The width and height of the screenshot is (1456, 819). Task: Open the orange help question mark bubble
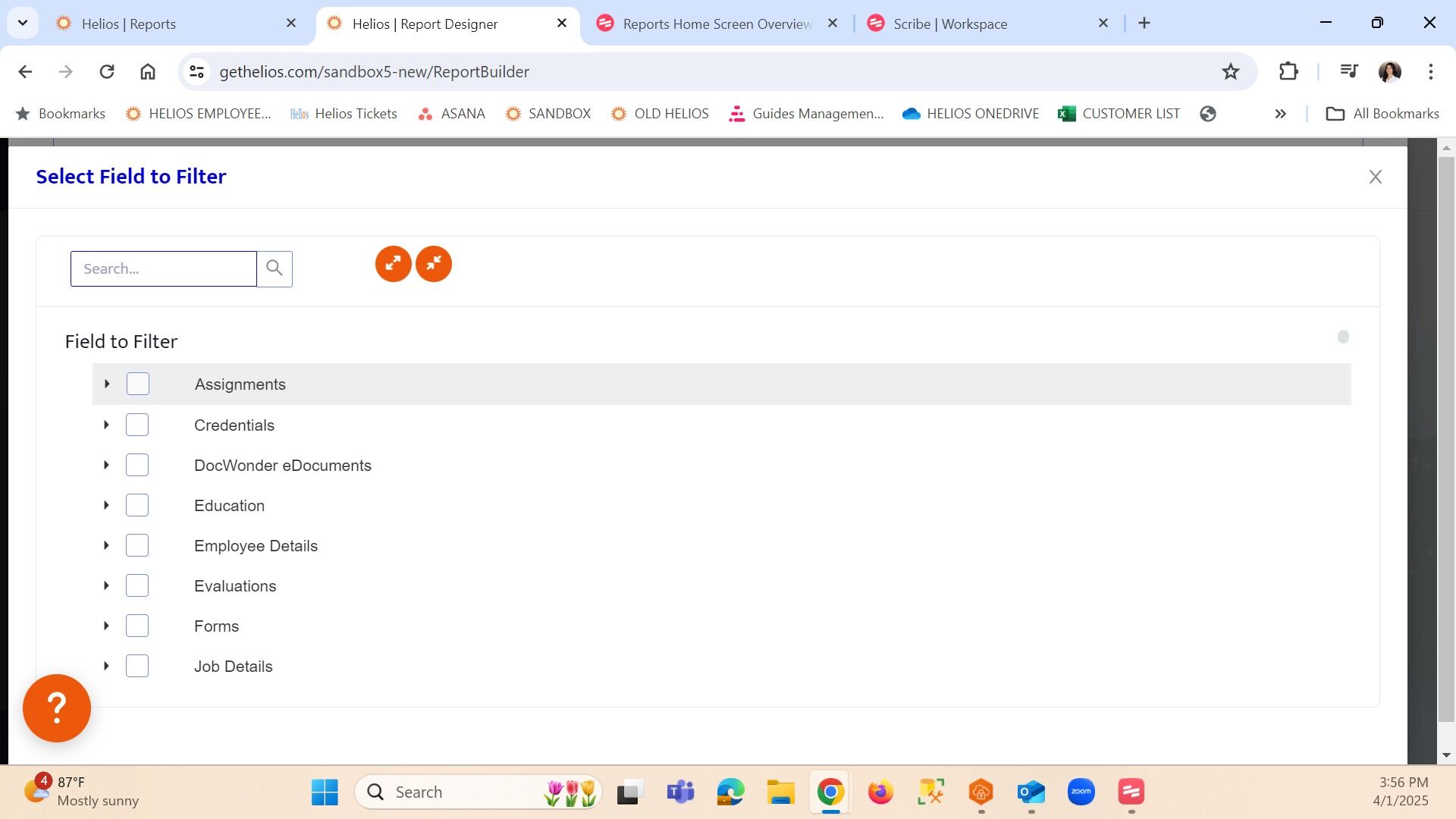tap(57, 708)
